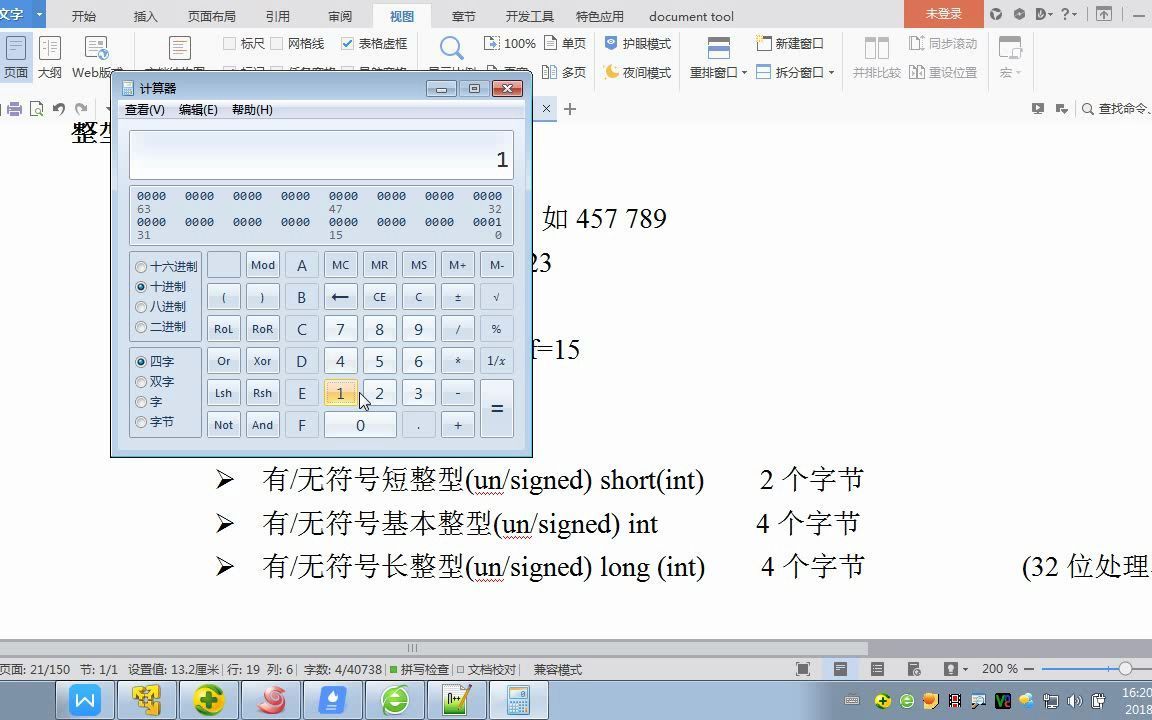The width and height of the screenshot is (1152, 720).
Task: Click the full screen view icon in status bar
Action: [803, 669]
